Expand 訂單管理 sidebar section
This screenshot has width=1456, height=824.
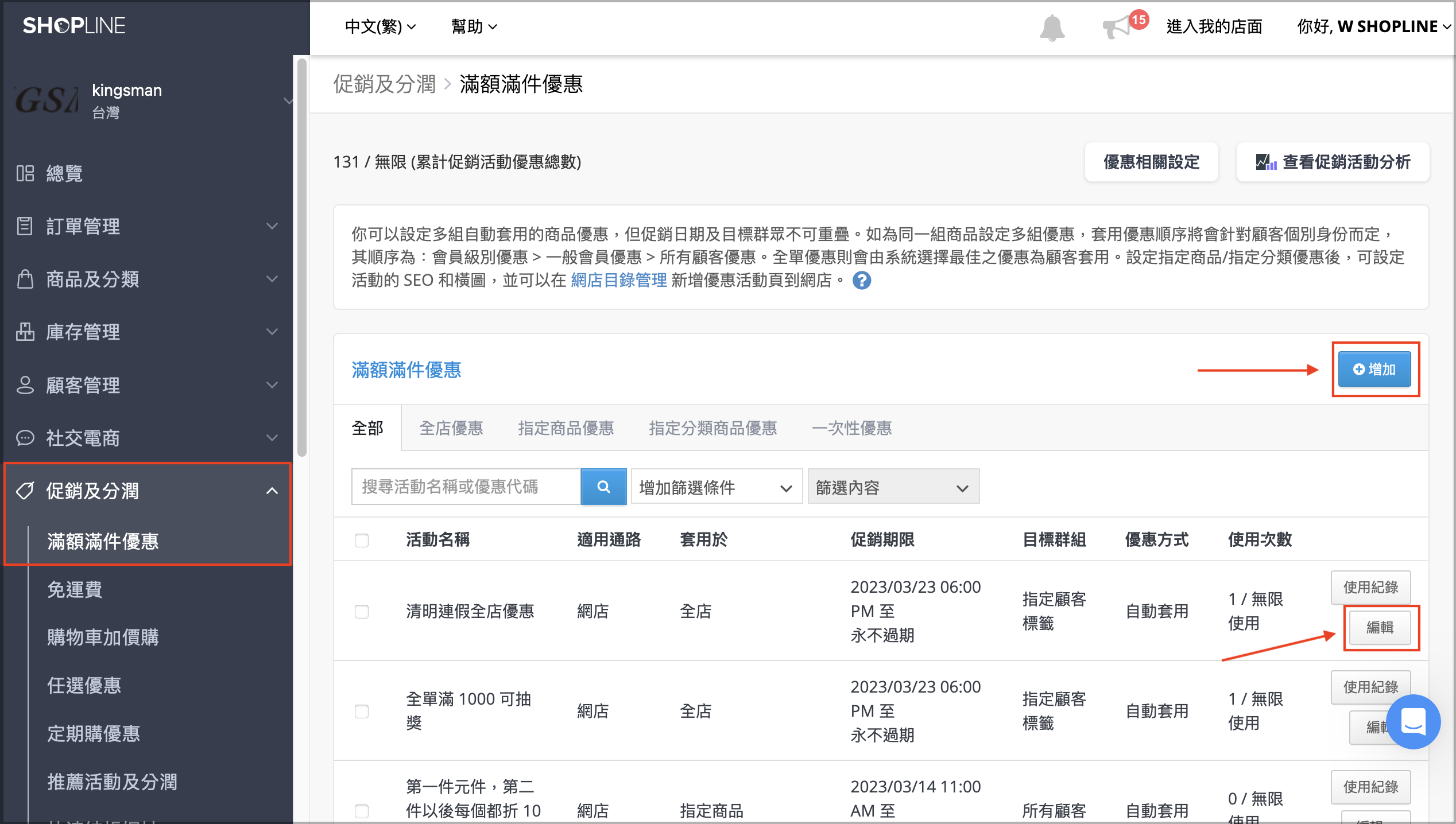(x=272, y=226)
